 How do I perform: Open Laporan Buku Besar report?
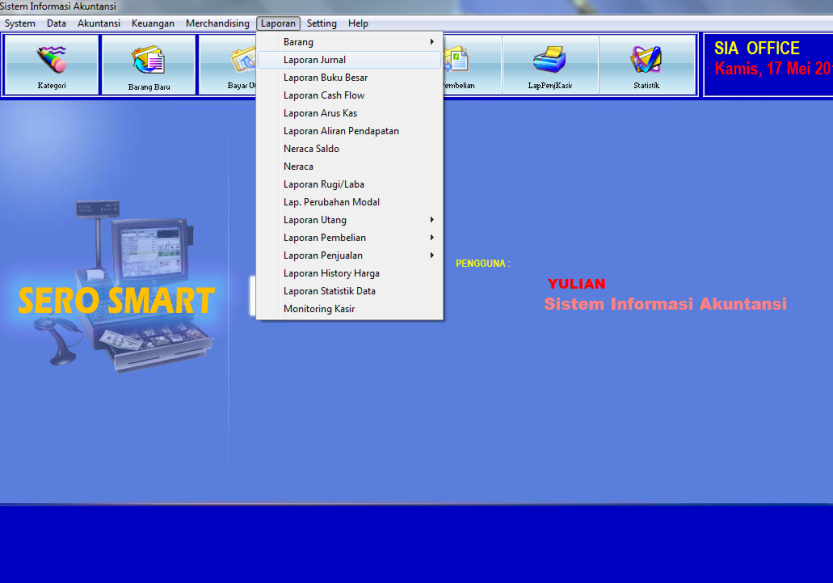[x=325, y=78]
